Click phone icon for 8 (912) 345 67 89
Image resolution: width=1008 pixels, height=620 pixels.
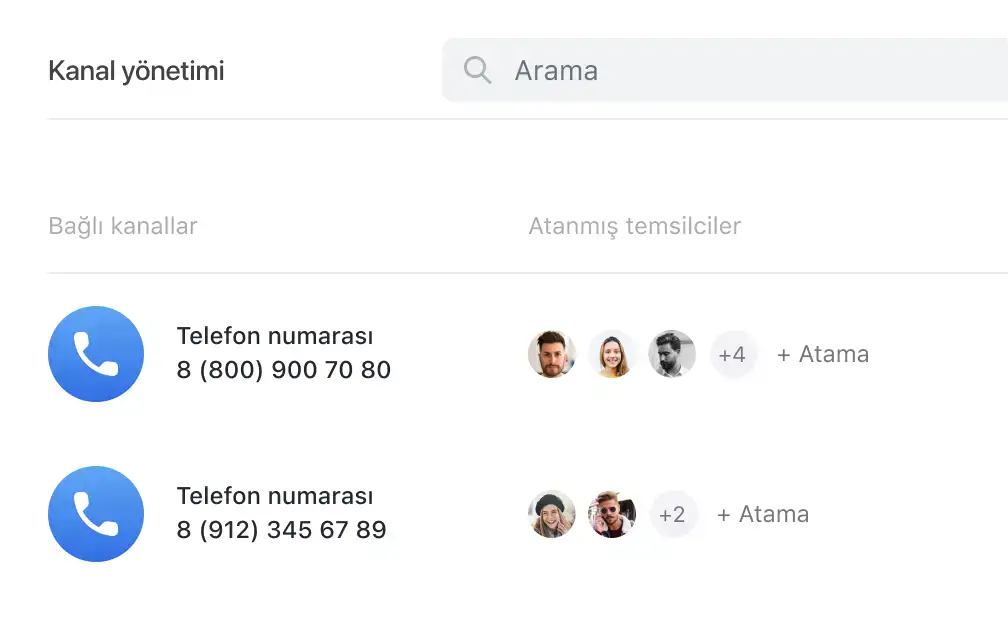pyautogui.click(x=96, y=514)
